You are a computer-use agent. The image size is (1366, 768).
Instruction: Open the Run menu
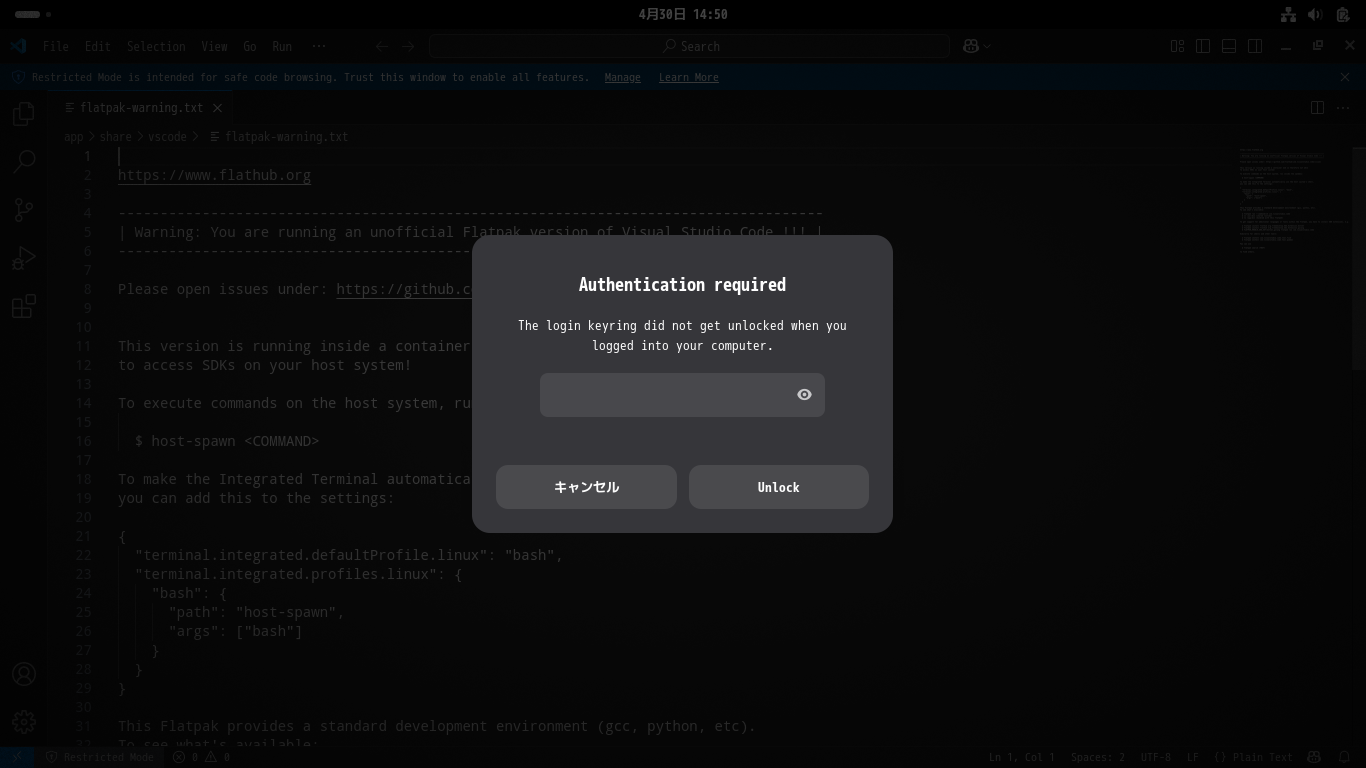click(282, 46)
